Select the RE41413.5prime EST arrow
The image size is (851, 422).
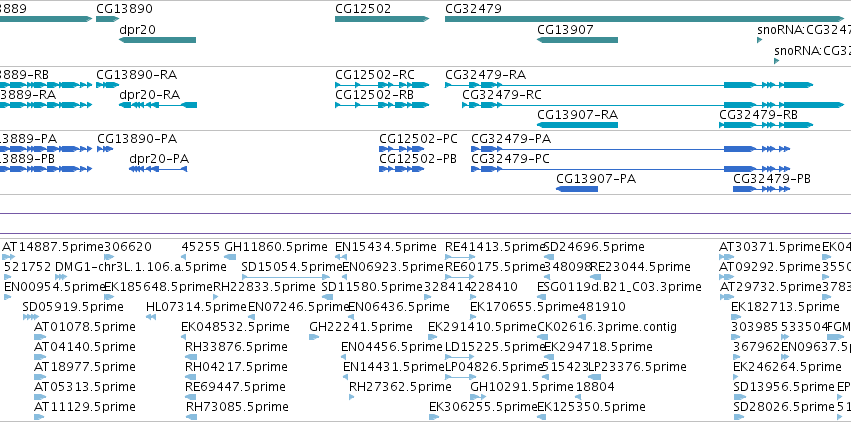click(460, 257)
